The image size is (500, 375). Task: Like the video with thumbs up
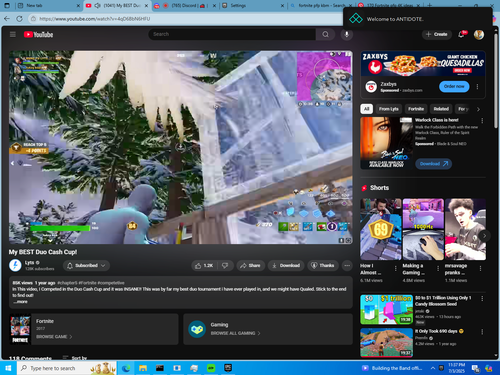pos(204,266)
